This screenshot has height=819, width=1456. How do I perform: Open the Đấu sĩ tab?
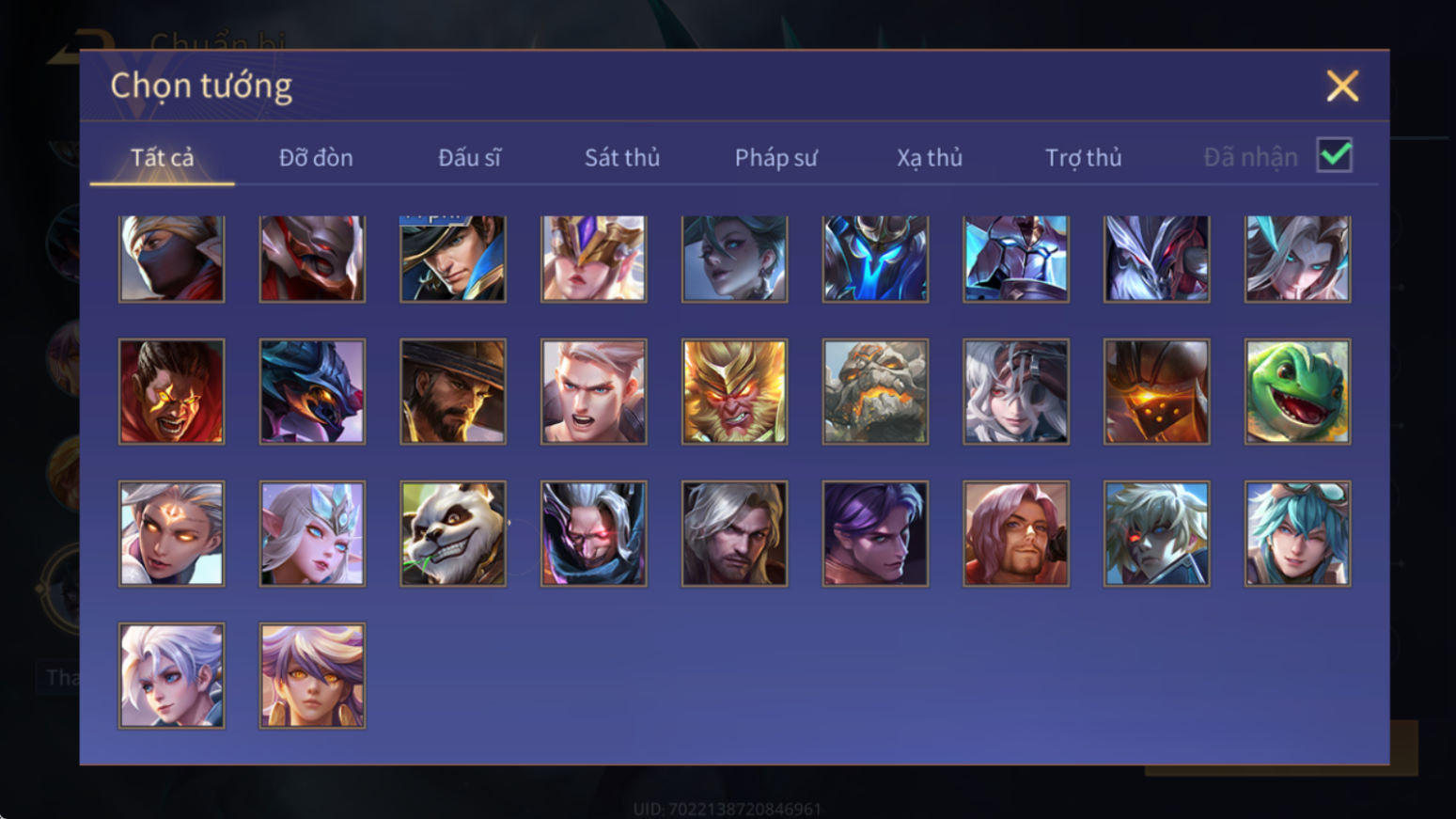click(x=469, y=157)
